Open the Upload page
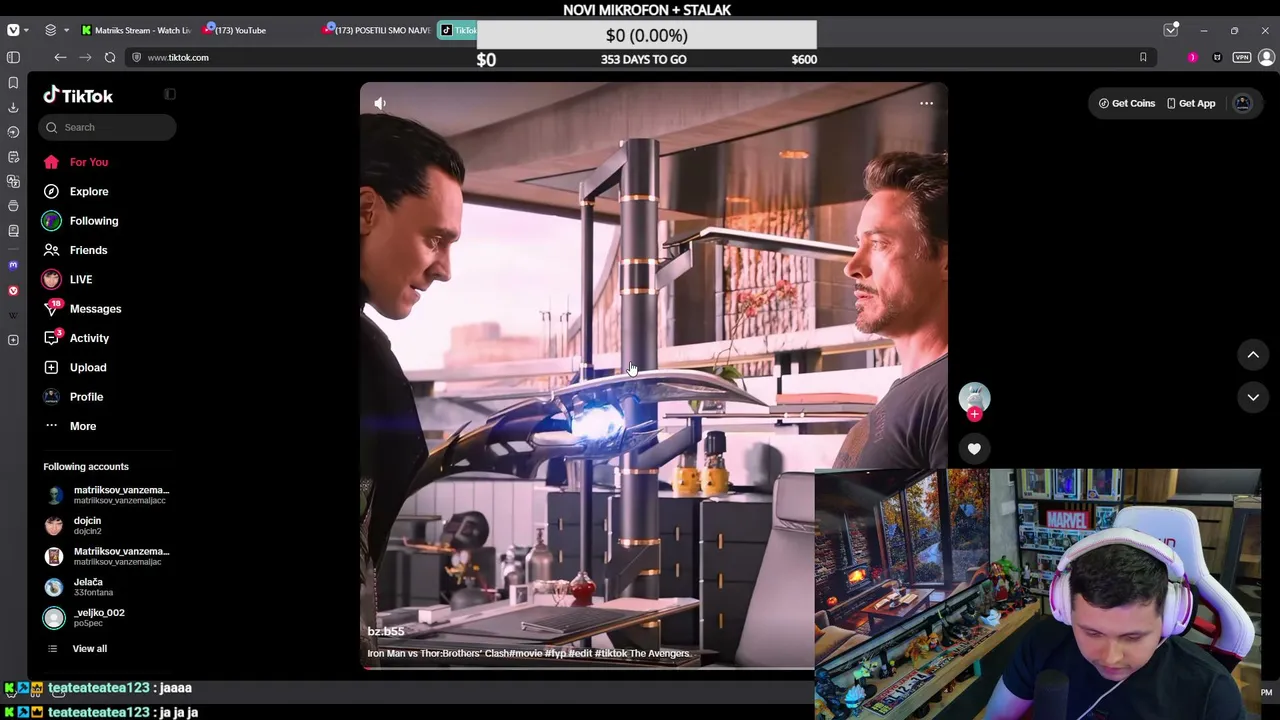The image size is (1280, 720). point(88,367)
